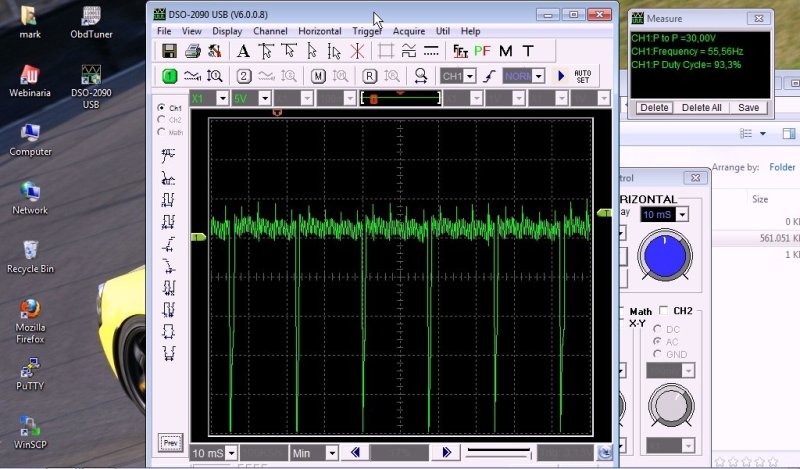Image resolution: width=800 pixels, height=469 pixels.
Task: Open the Util menu
Action: click(x=443, y=31)
